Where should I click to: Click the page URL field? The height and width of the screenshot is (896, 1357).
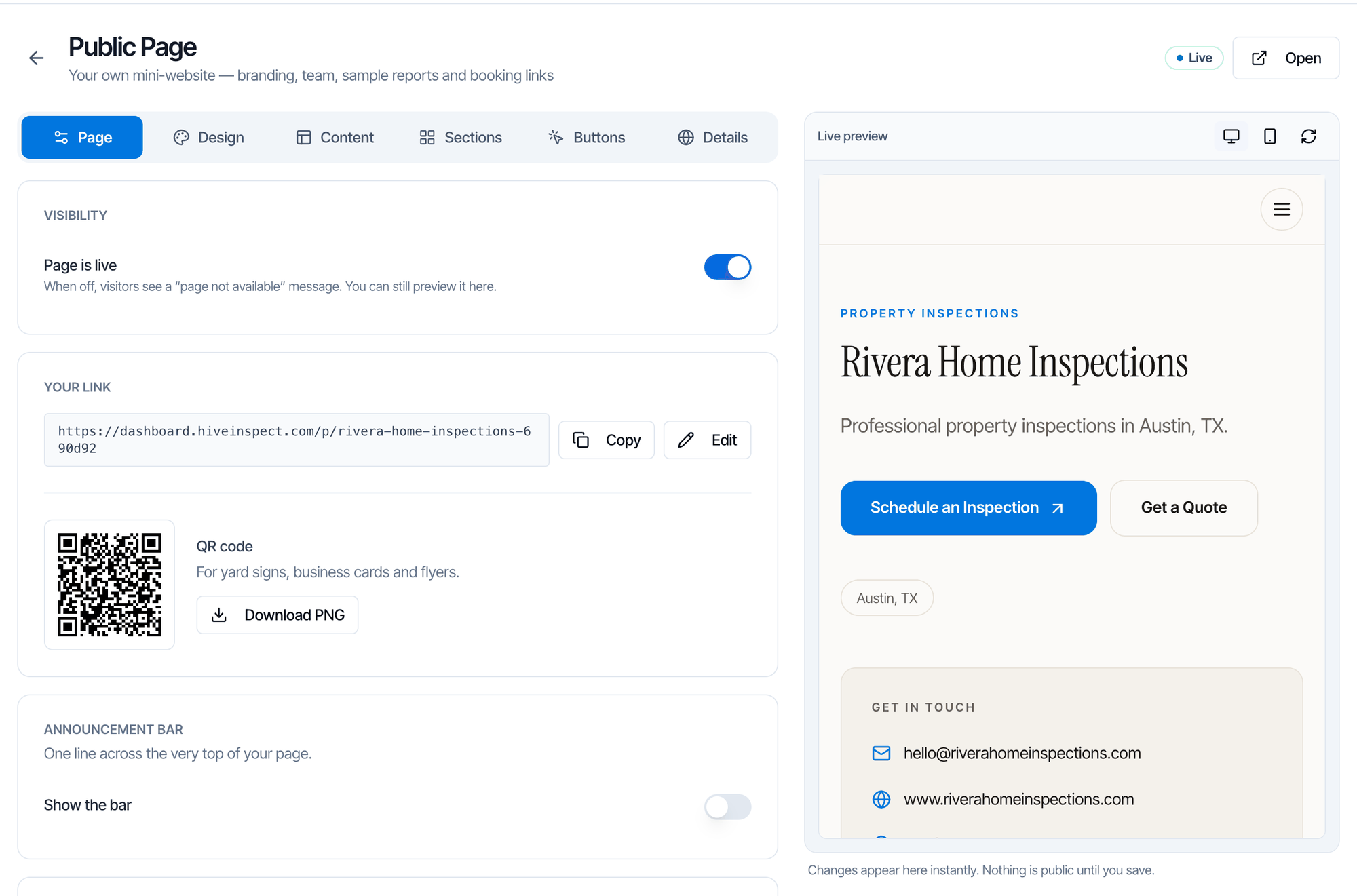point(297,440)
